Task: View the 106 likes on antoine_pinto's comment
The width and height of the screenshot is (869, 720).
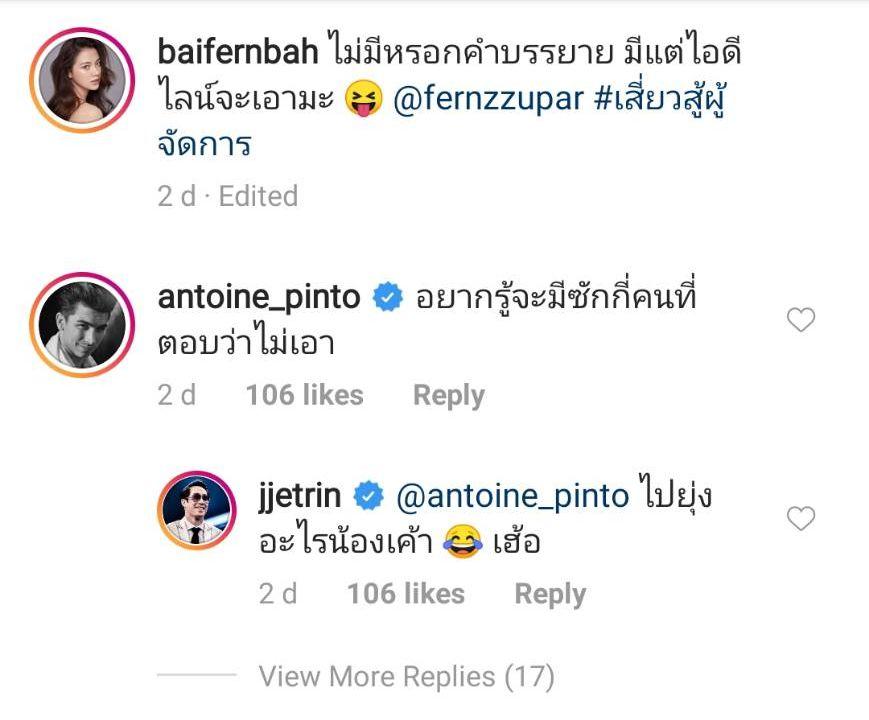Action: [x=304, y=395]
